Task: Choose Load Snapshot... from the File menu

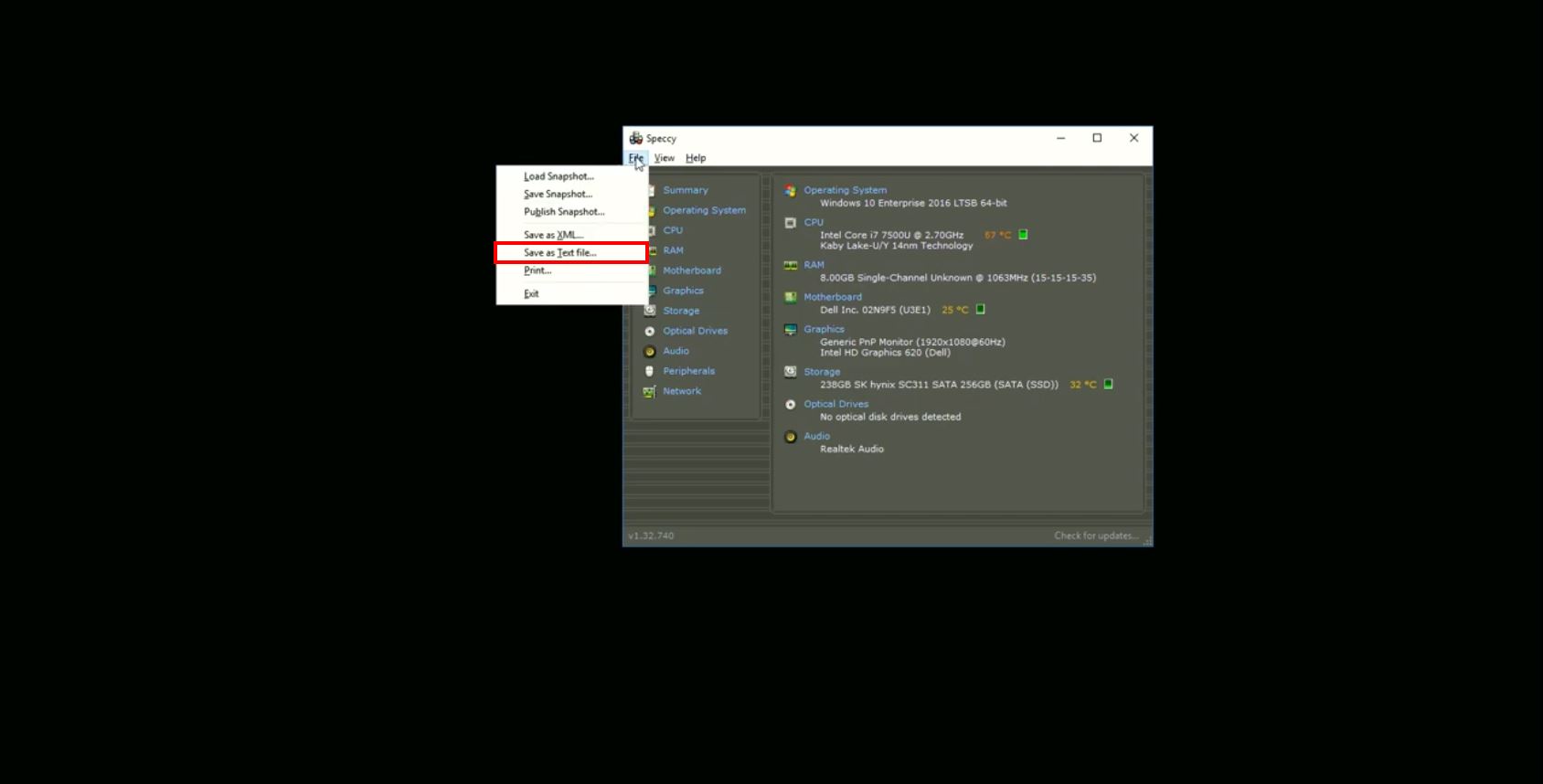Action: [572, 176]
